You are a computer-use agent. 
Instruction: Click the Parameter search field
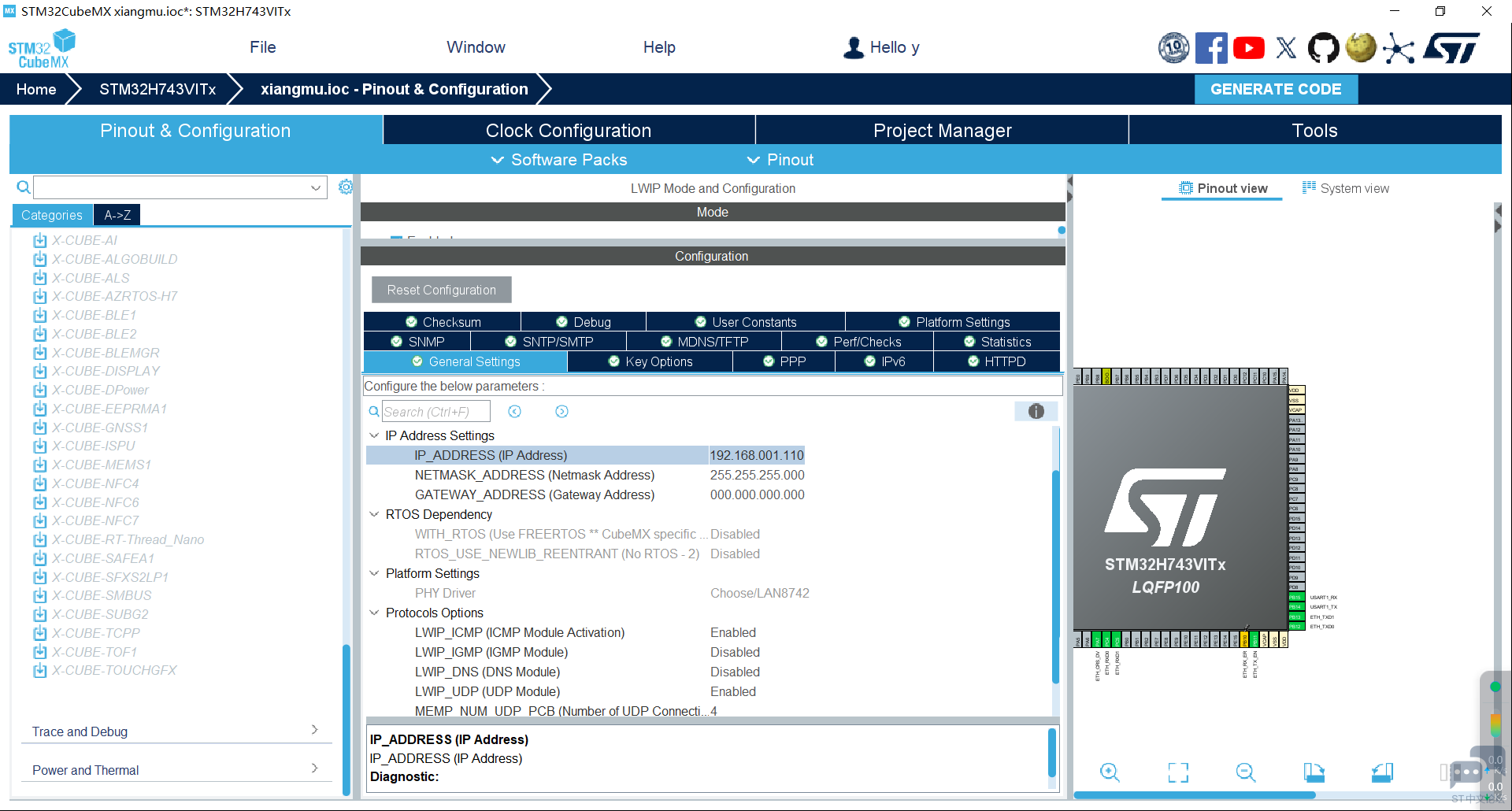(436, 412)
